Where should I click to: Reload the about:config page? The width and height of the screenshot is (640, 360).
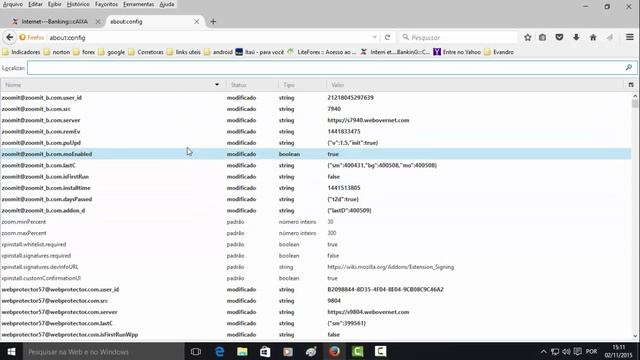pos(387,37)
